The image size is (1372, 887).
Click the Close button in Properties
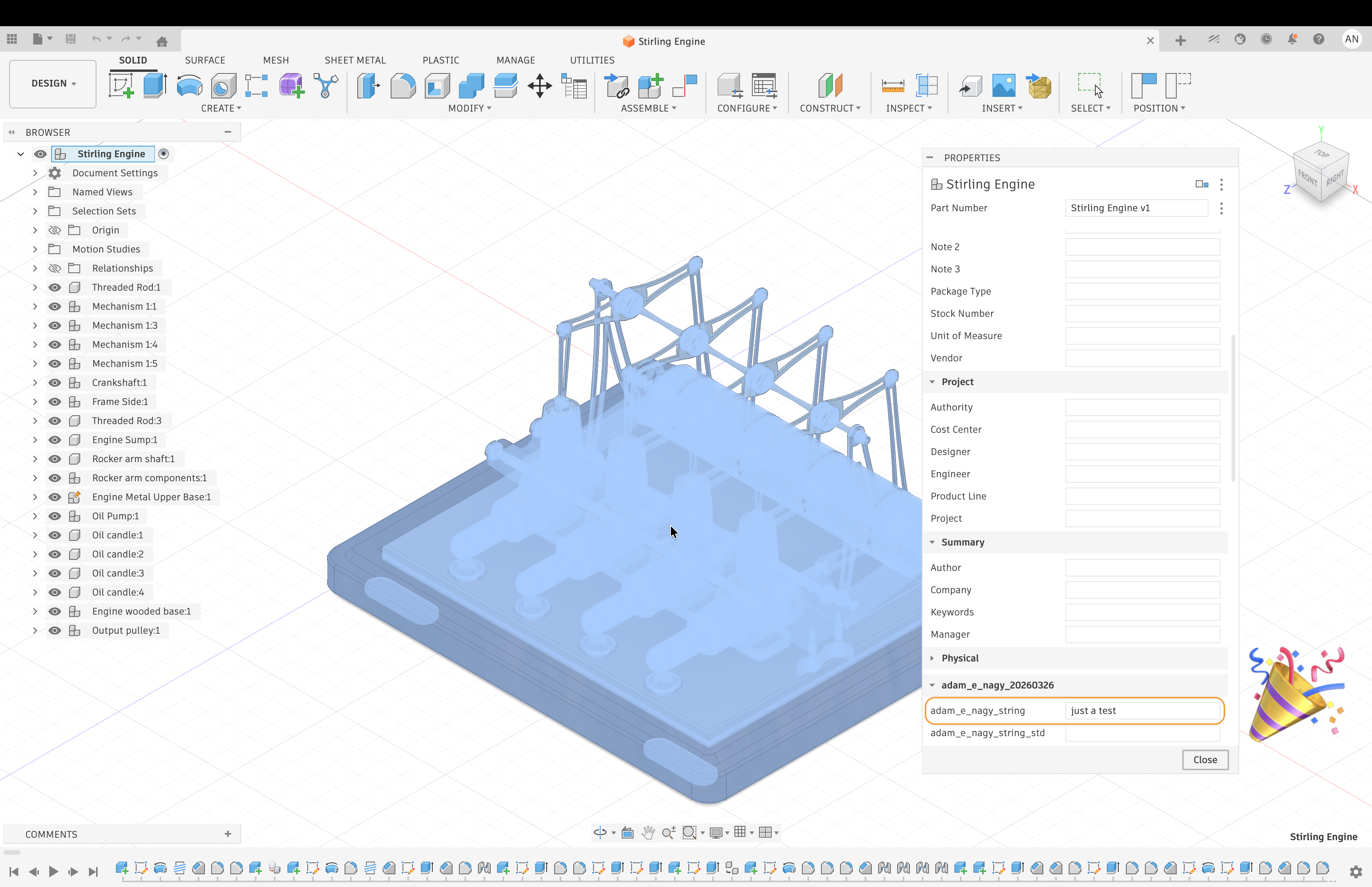(1204, 760)
